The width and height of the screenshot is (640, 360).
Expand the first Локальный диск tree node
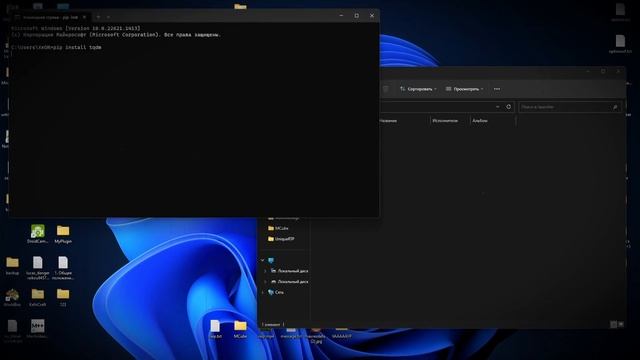pos(265,271)
